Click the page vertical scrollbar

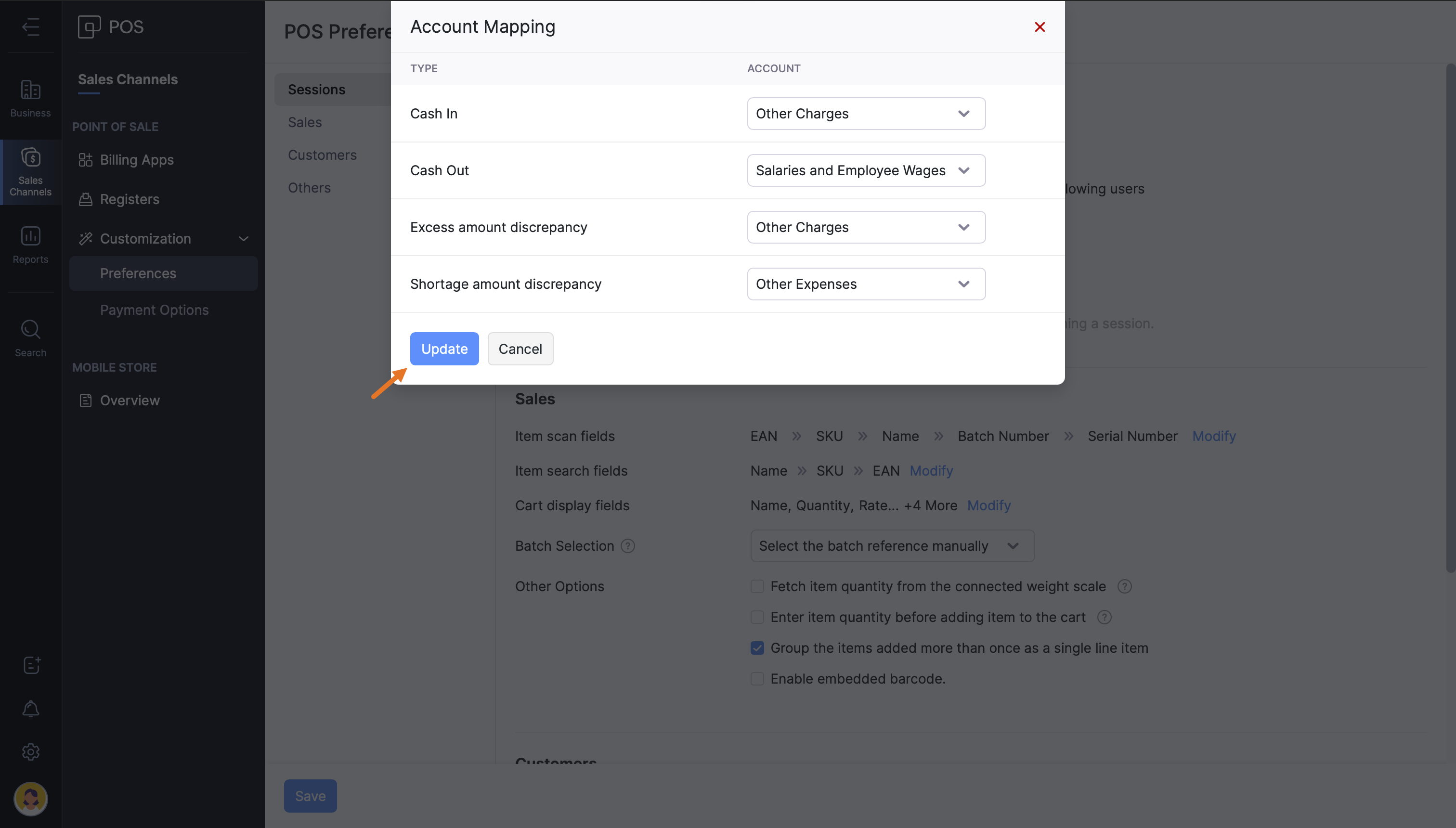(1450, 319)
